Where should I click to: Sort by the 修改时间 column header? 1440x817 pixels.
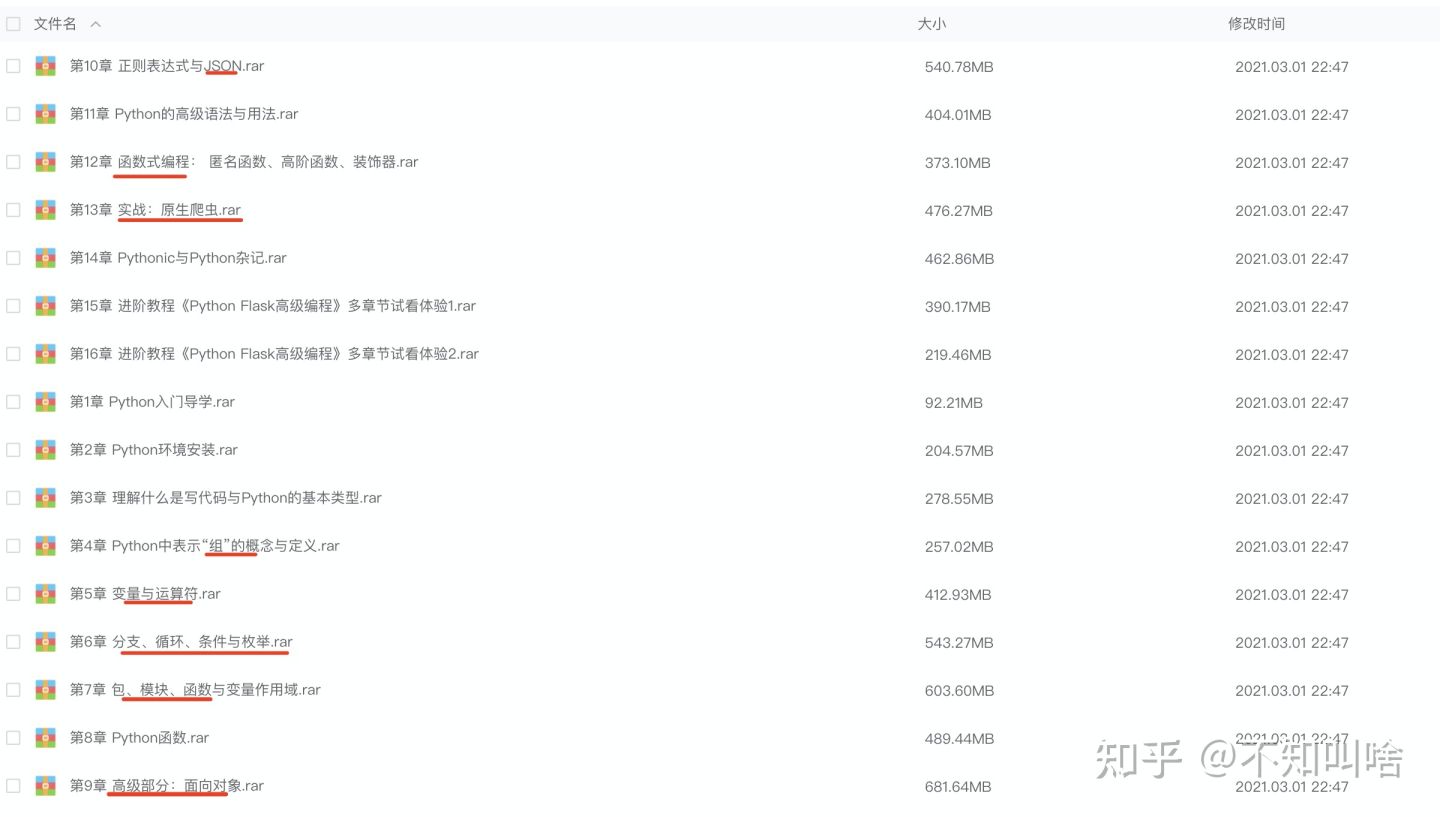[1256, 24]
